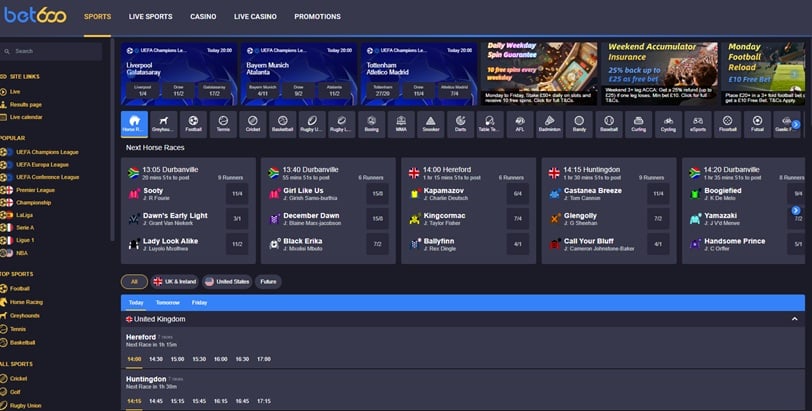This screenshot has height=411, width=812.
Task: Open Weekend Accumulator Insurance promo
Action: 659,74
